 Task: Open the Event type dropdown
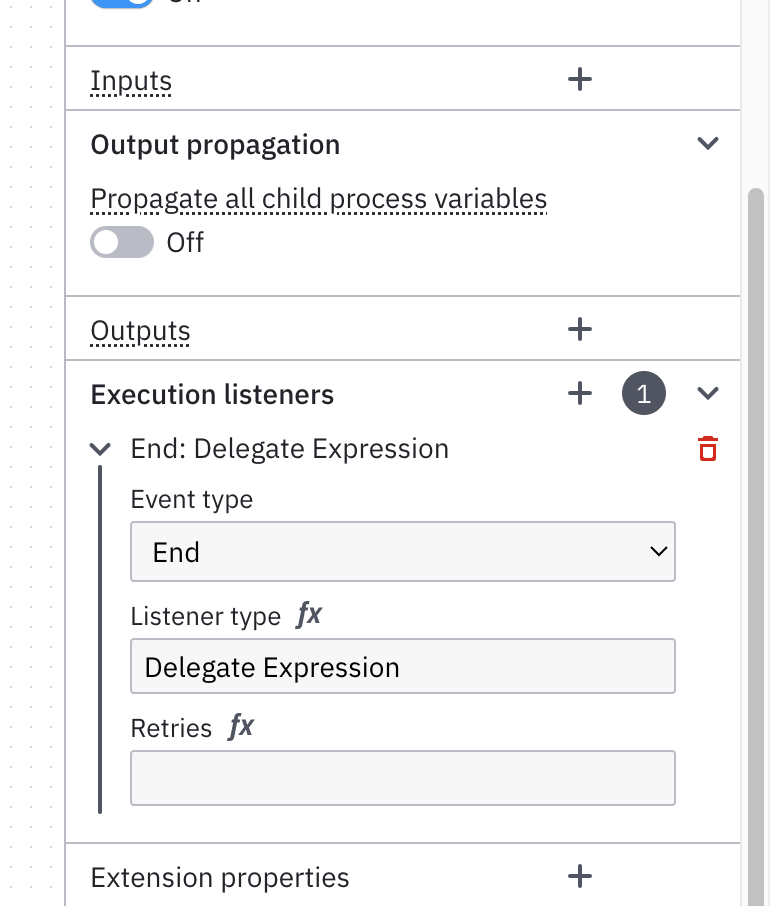(x=403, y=552)
